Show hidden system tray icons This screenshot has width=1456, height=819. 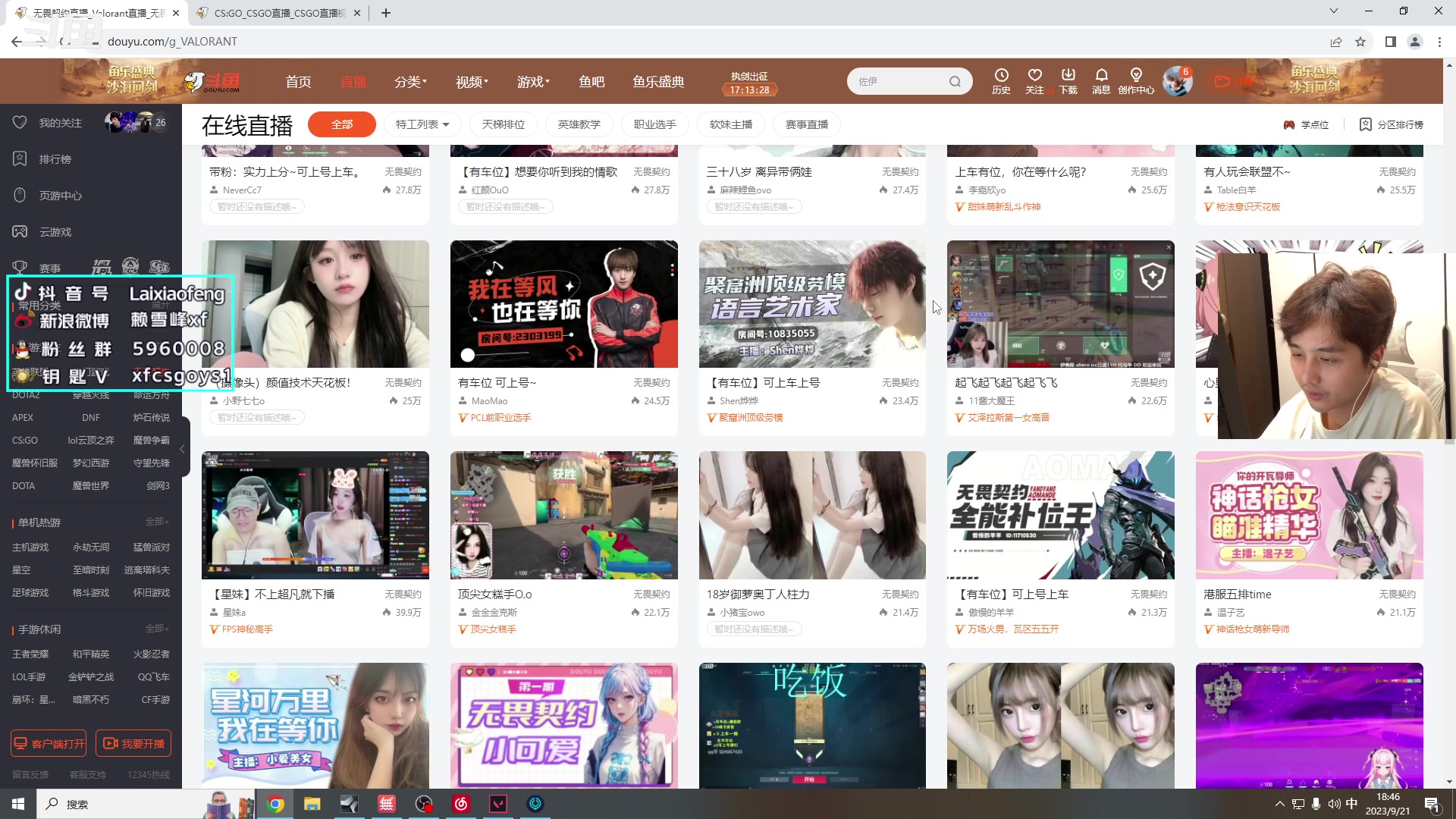tap(1280, 804)
